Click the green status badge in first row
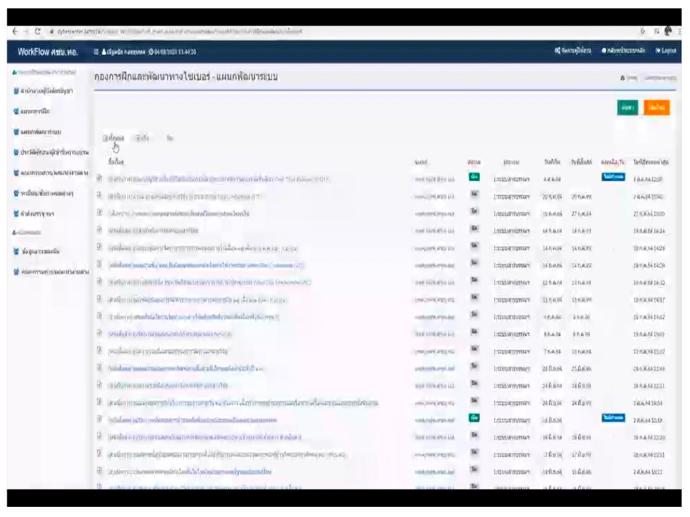This screenshot has height=517, width=690. pos(474,176)
